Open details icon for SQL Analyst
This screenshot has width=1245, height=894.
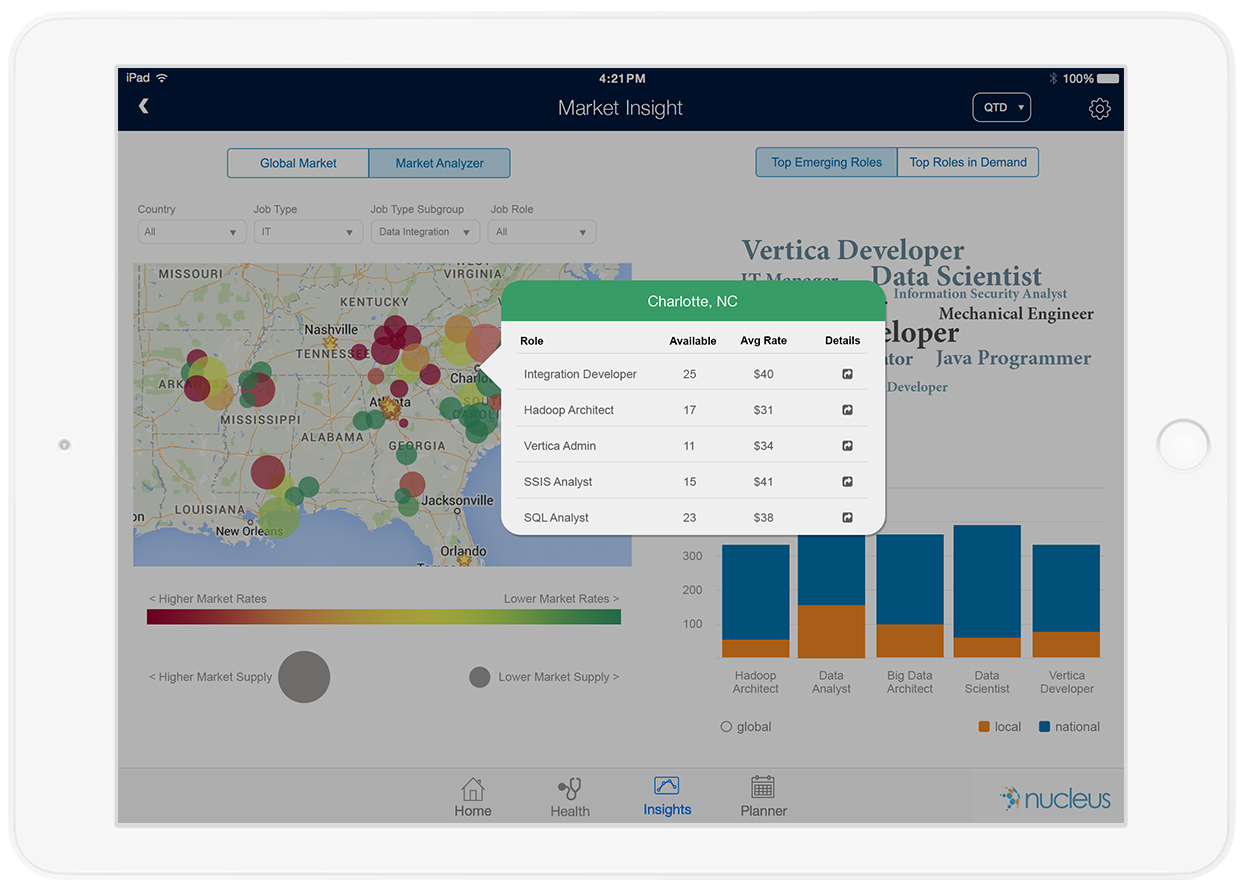[847, 518]
